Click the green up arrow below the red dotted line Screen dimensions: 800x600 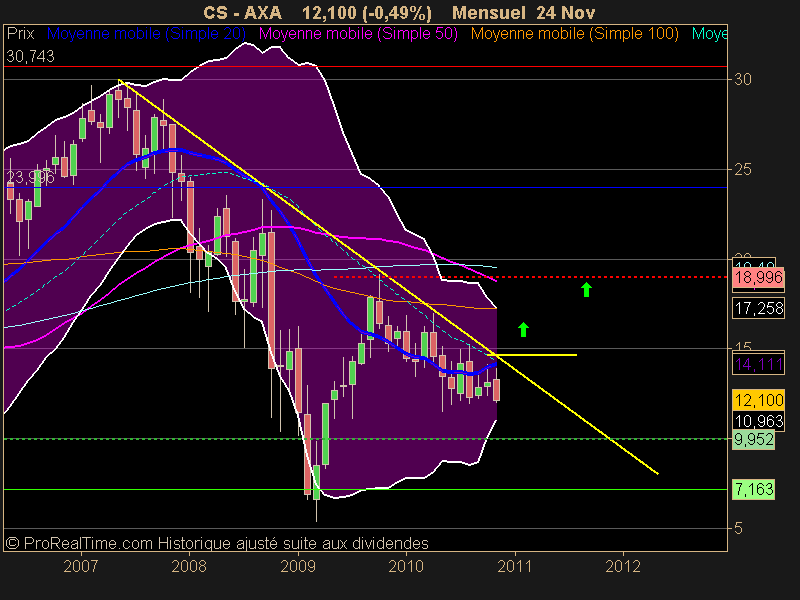point(586,289)
